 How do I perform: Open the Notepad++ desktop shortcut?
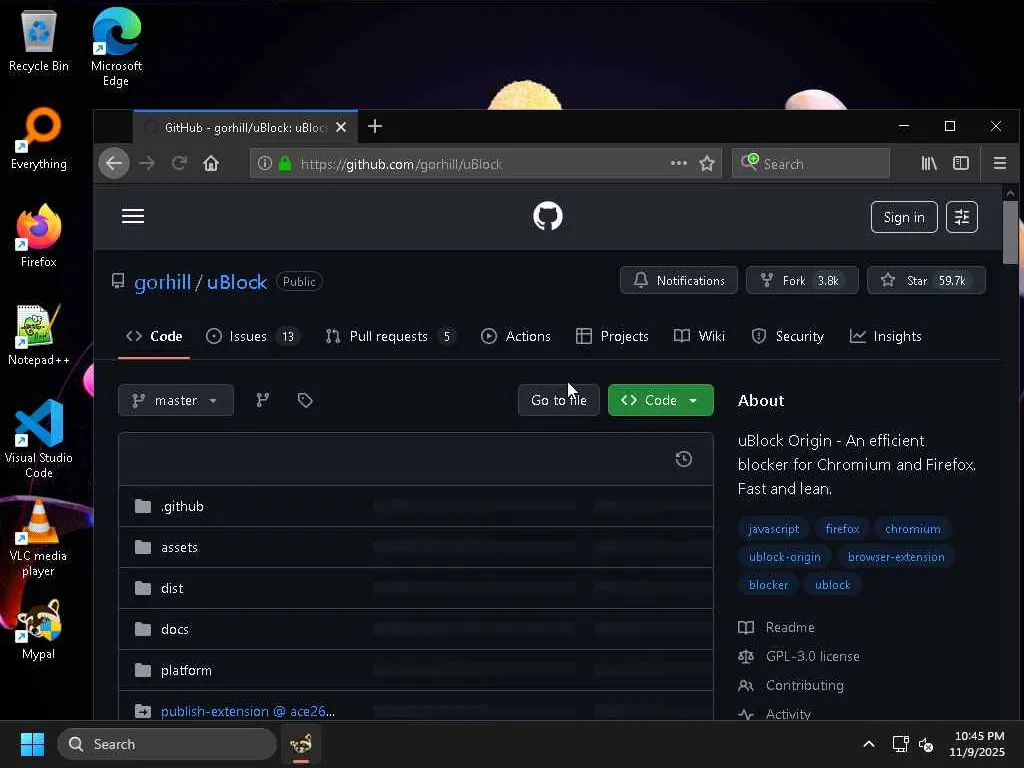pyautogui.click(x=39, y=334)
